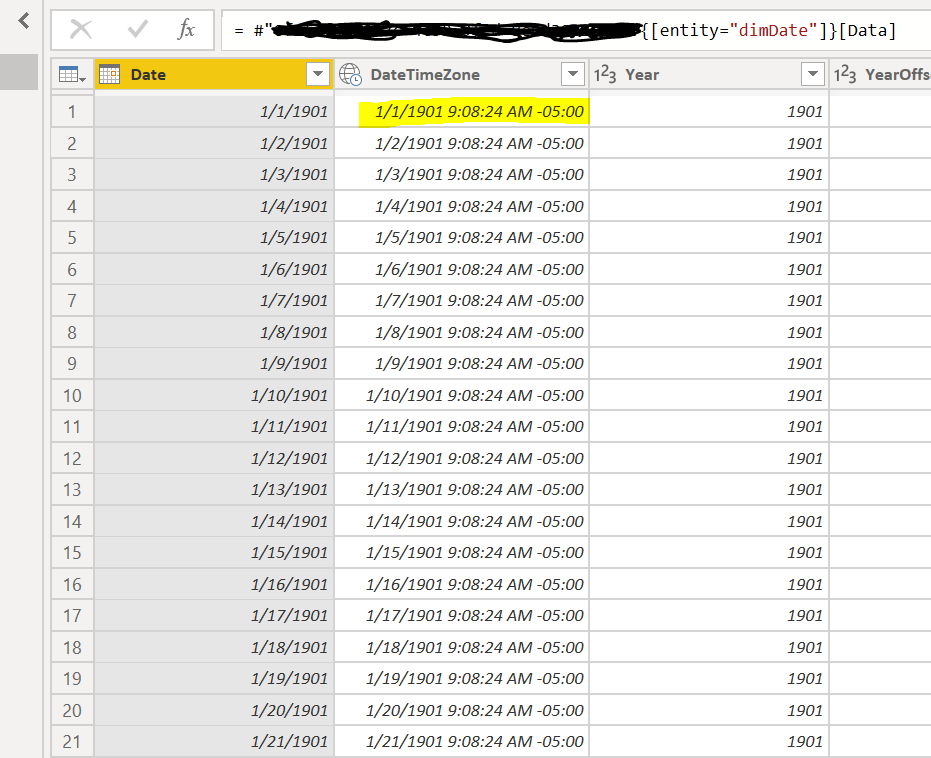
Task: Commit the formula with the checkmark icon
Action: click(x=137, y=30)
